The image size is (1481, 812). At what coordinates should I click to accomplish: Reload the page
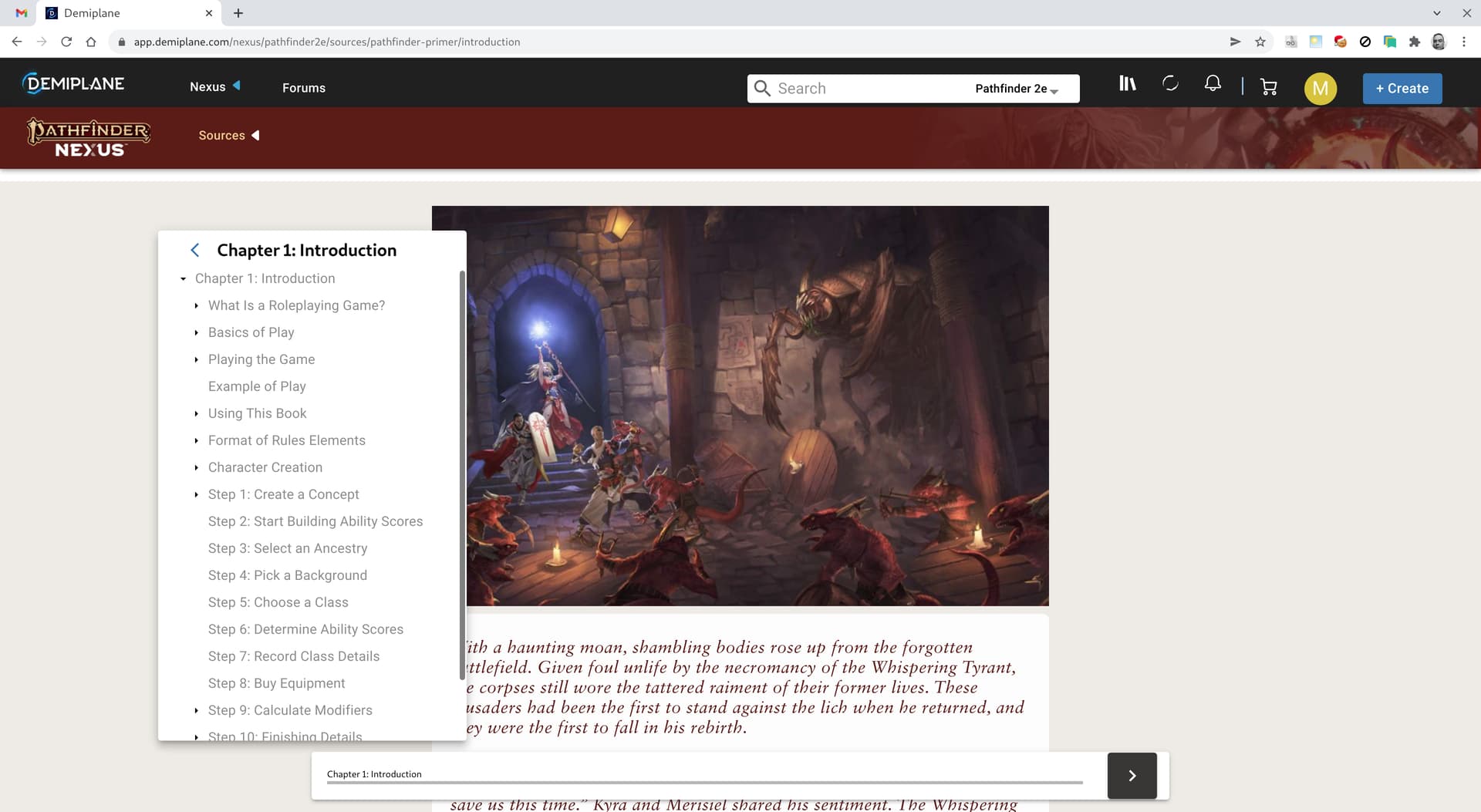tap(66, 42)
